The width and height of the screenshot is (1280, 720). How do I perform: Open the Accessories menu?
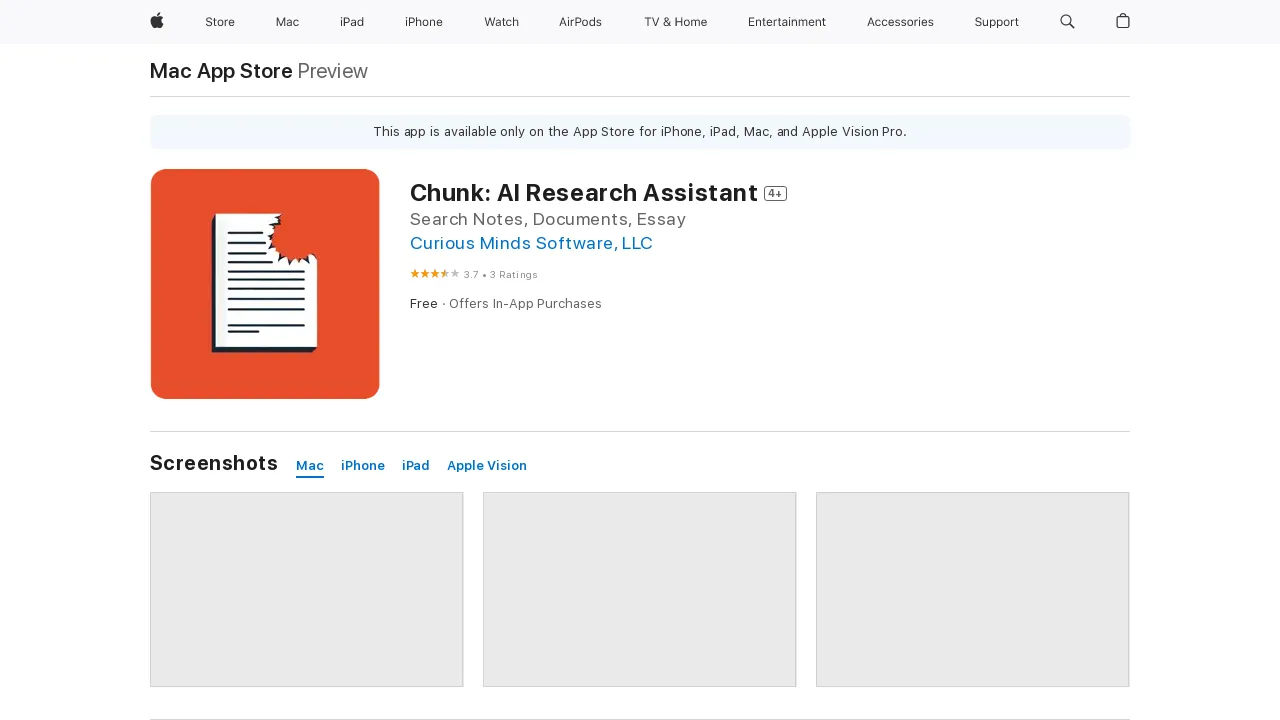click(900, 22)
